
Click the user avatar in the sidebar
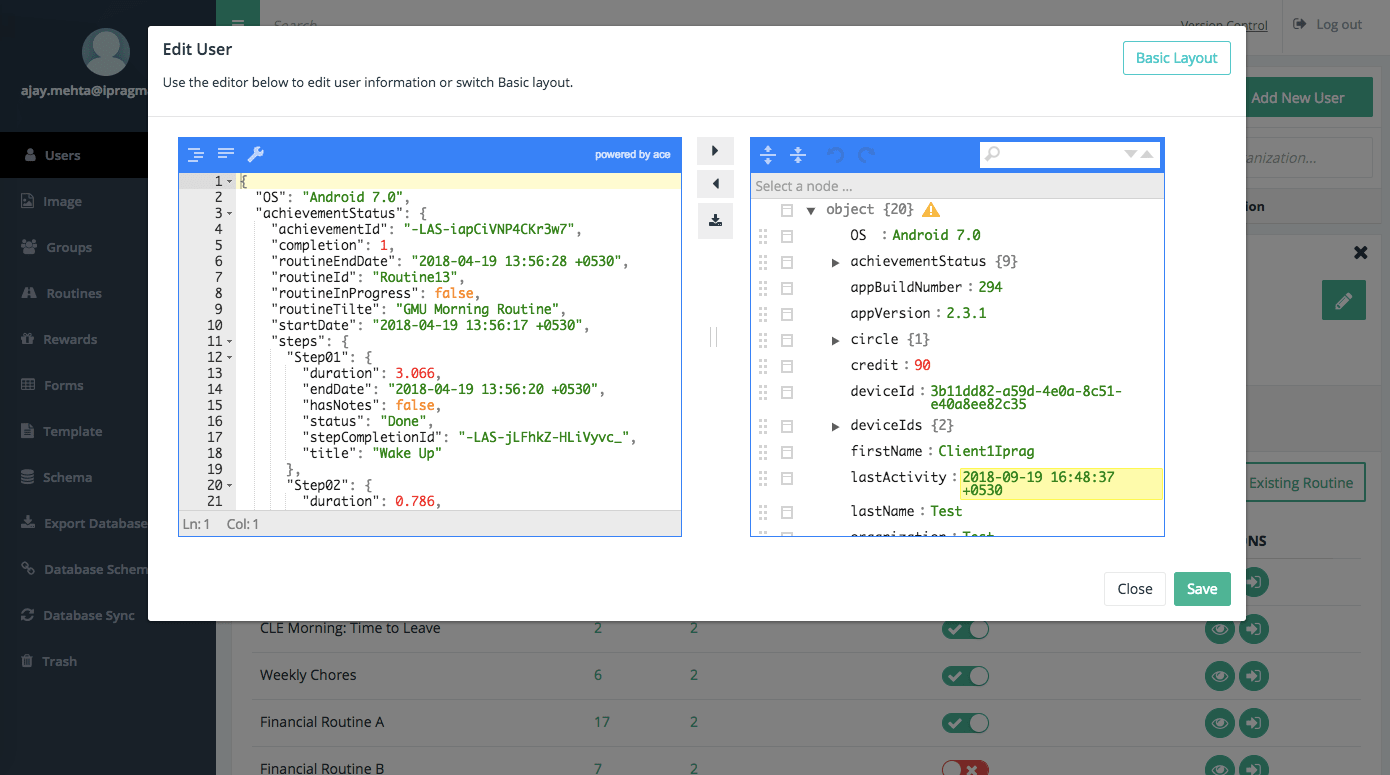click(108, 54)
